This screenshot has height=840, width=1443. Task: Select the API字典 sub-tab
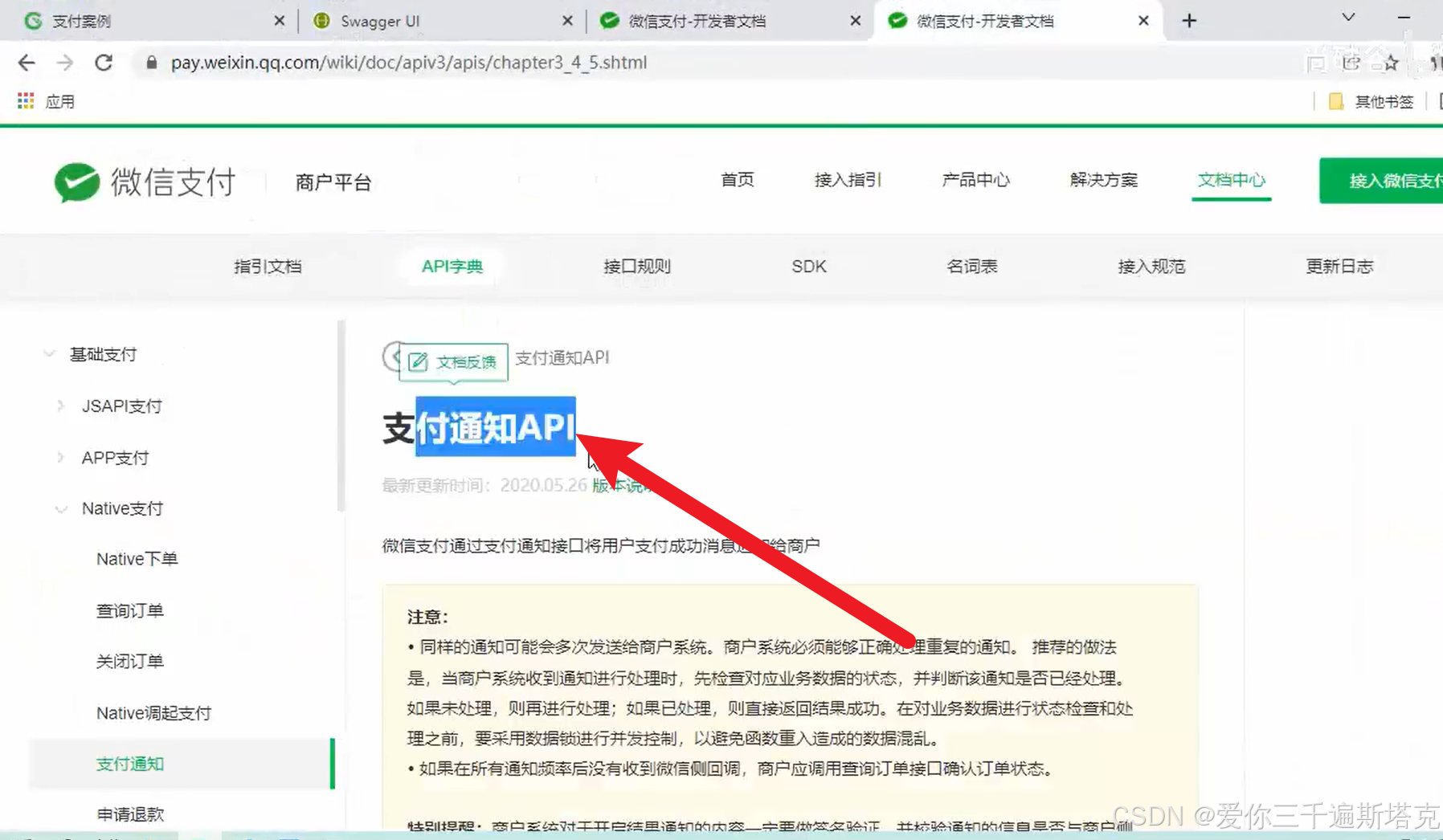(452, 267)
